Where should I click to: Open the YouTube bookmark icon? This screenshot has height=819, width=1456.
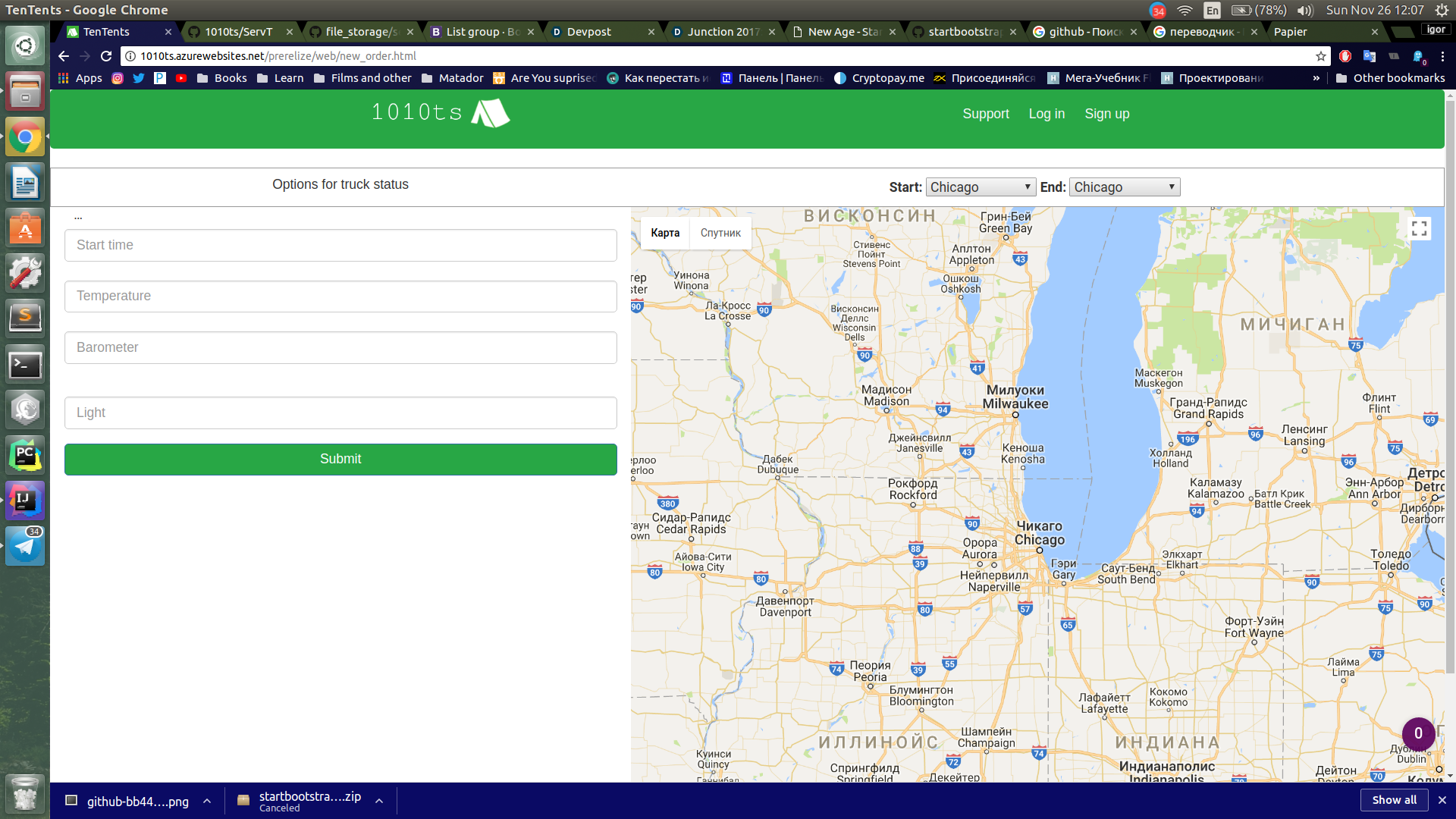point(181,78)
